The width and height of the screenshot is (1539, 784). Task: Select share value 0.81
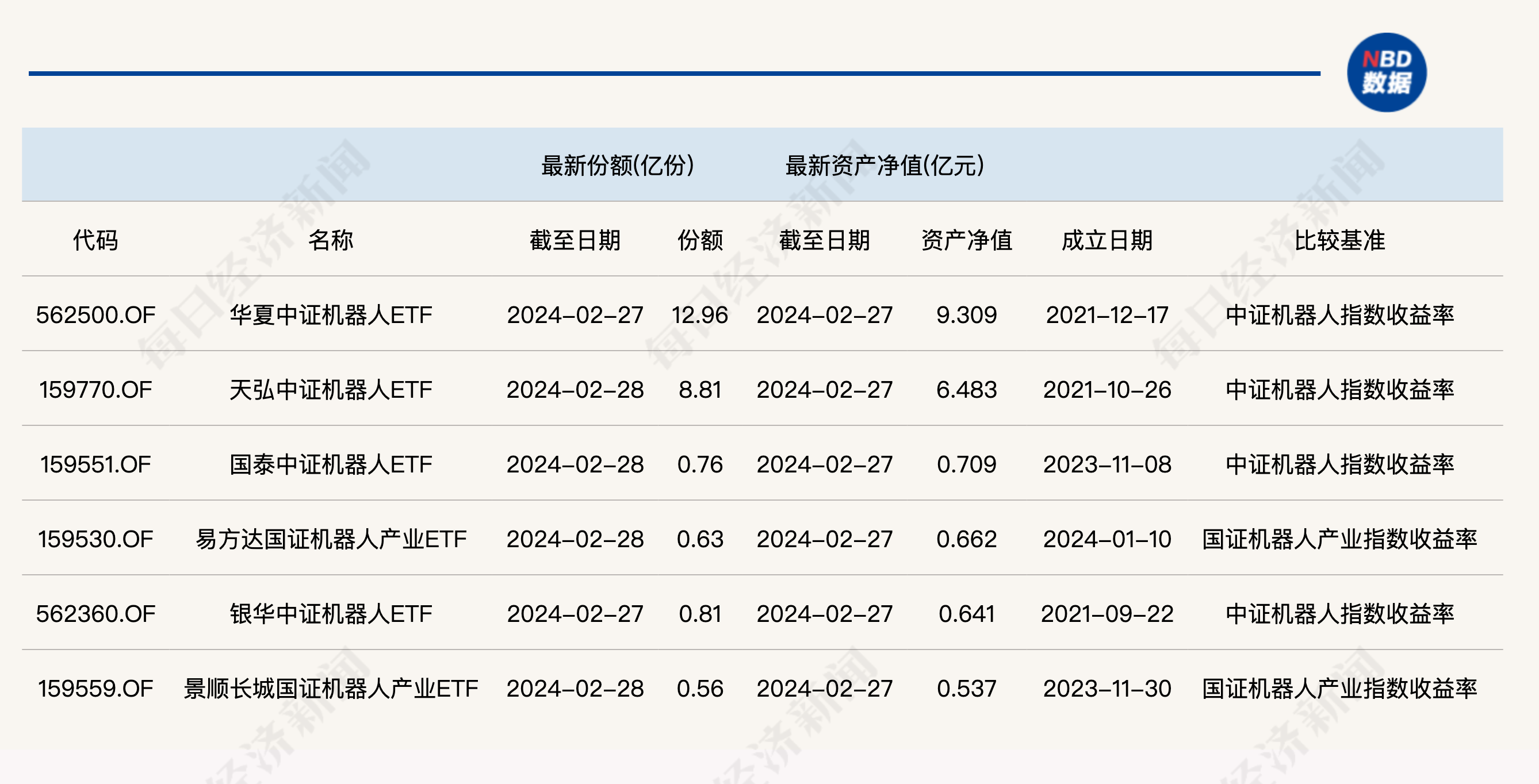700,613
